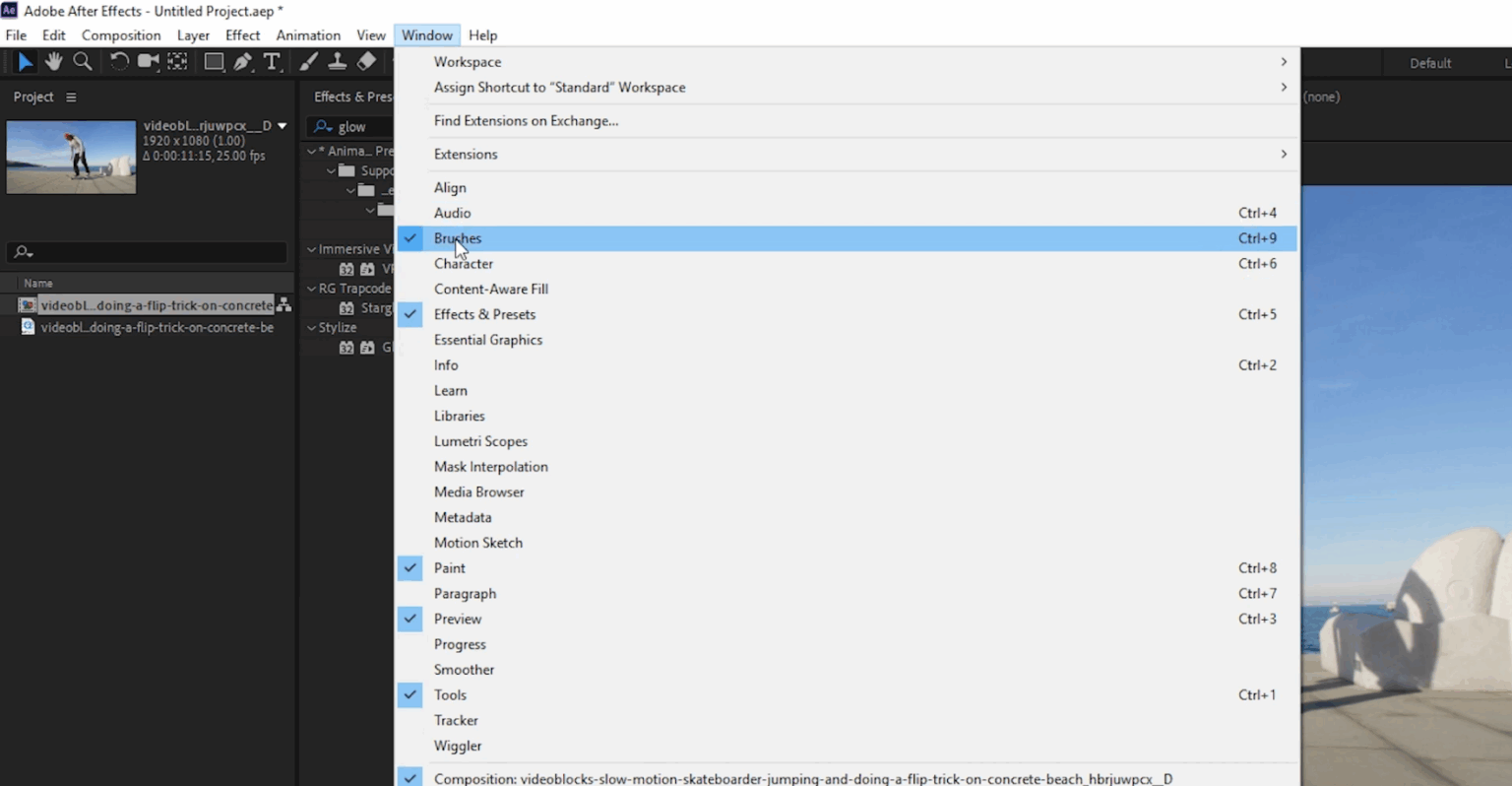Select the Pan Behind anchor point tool
The height and width of the screenshot is (786, 1512).
[177, 62]
